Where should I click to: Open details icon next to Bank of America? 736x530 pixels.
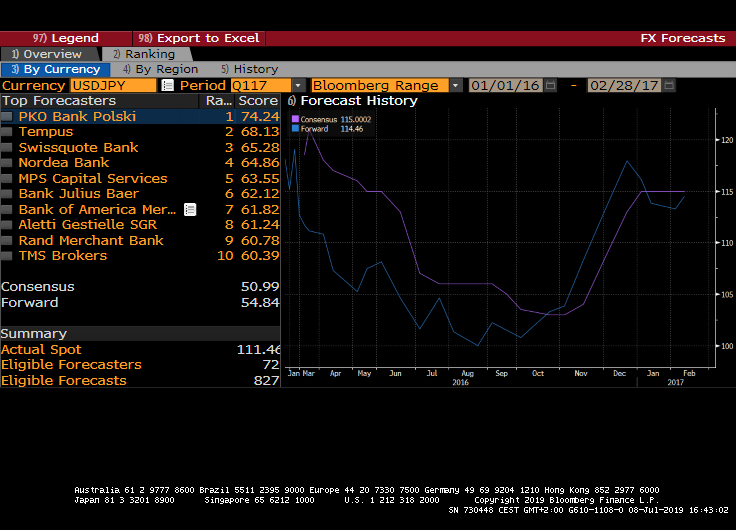coord(190,210)
